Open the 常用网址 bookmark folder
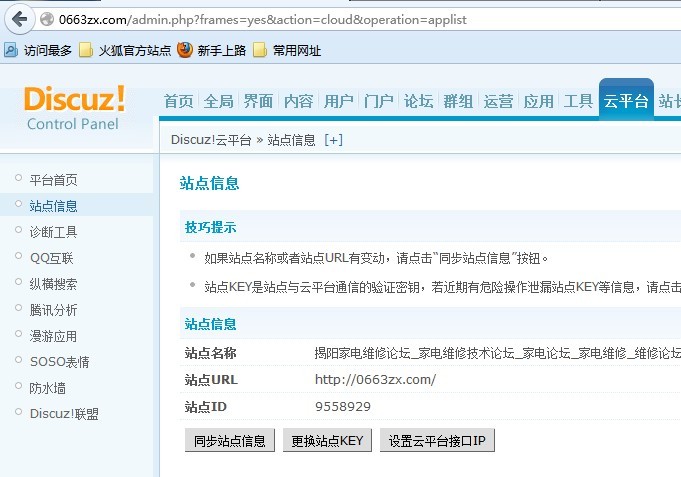 coord(287,50)
